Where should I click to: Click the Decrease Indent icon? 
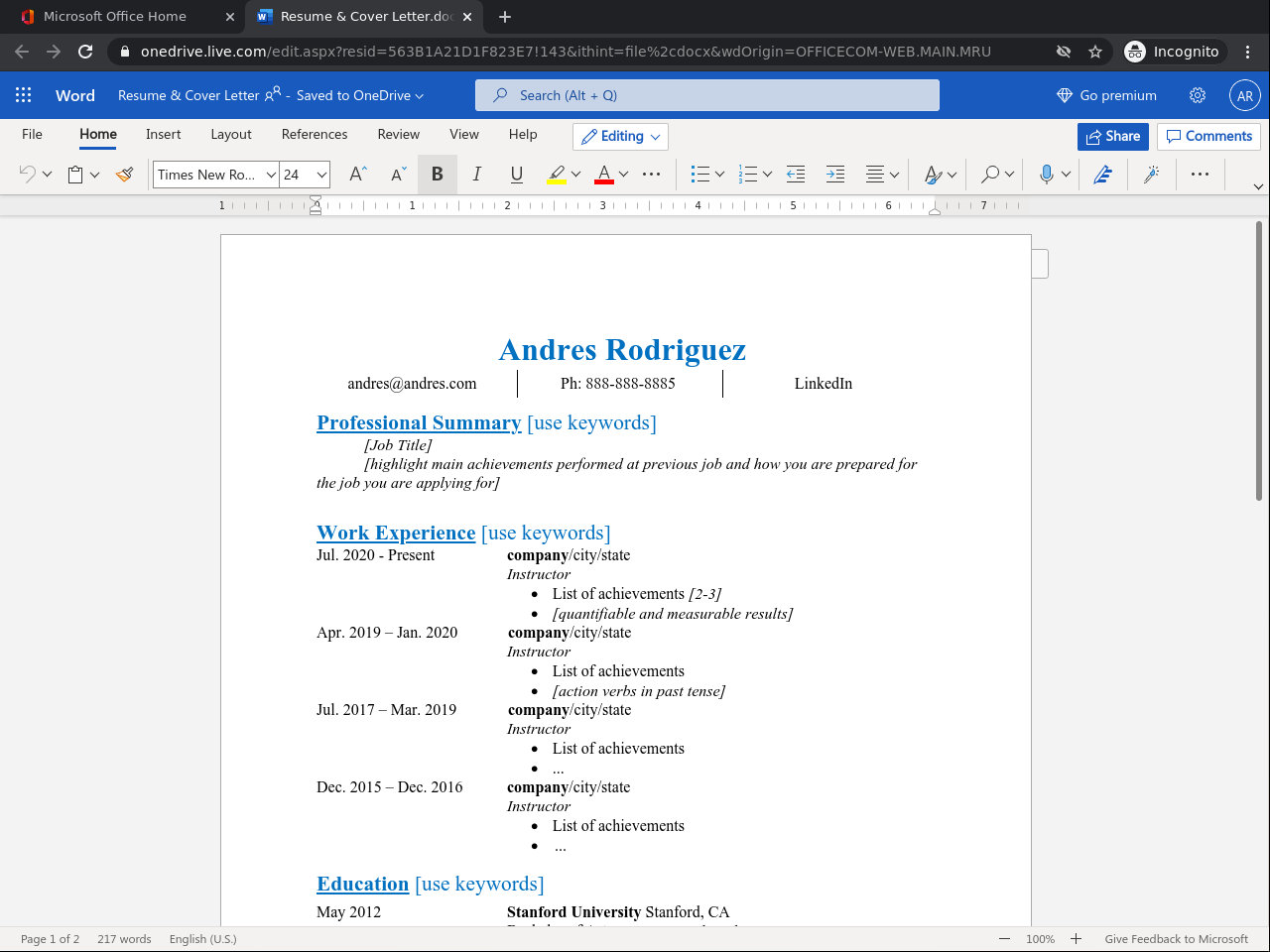point(796,175)
